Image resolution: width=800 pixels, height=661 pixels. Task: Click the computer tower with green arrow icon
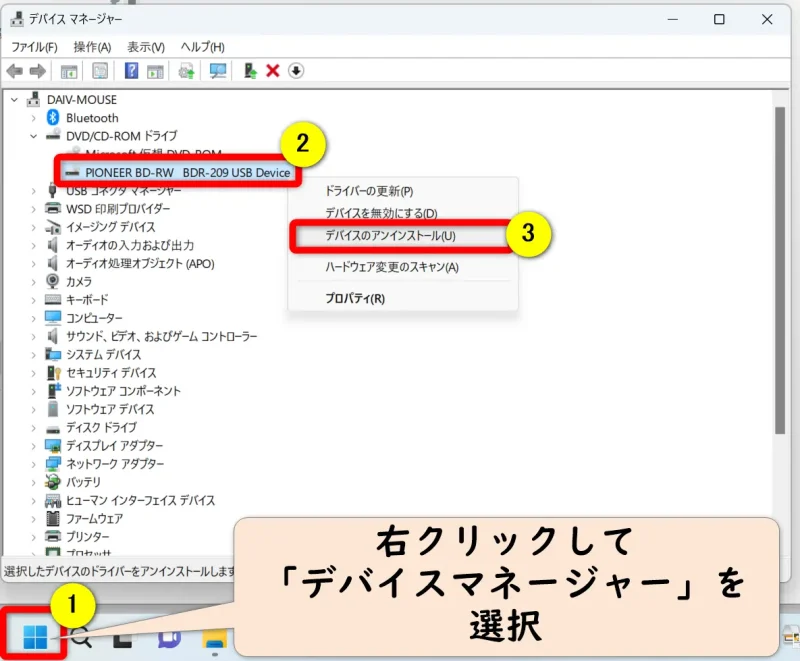pyautogui.click(x=250, y=70)
